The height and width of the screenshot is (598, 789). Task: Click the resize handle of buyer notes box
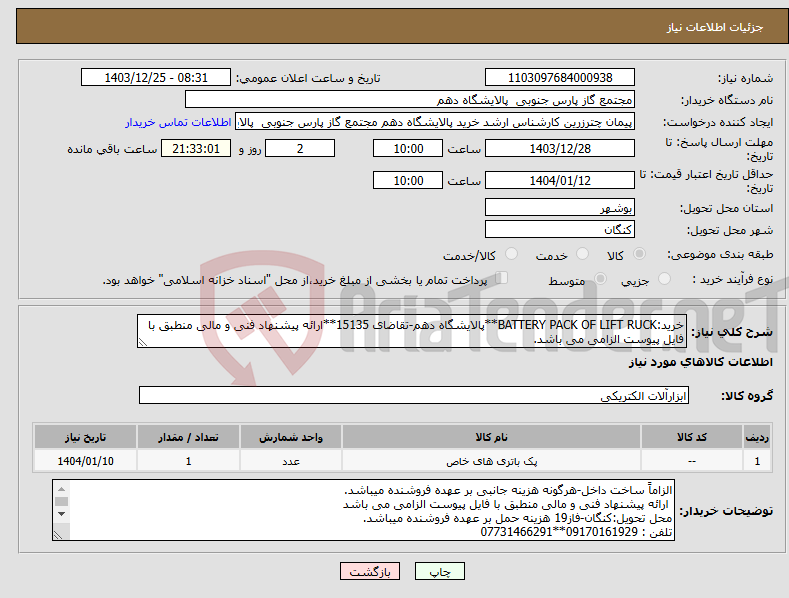[x=57, y=536]
